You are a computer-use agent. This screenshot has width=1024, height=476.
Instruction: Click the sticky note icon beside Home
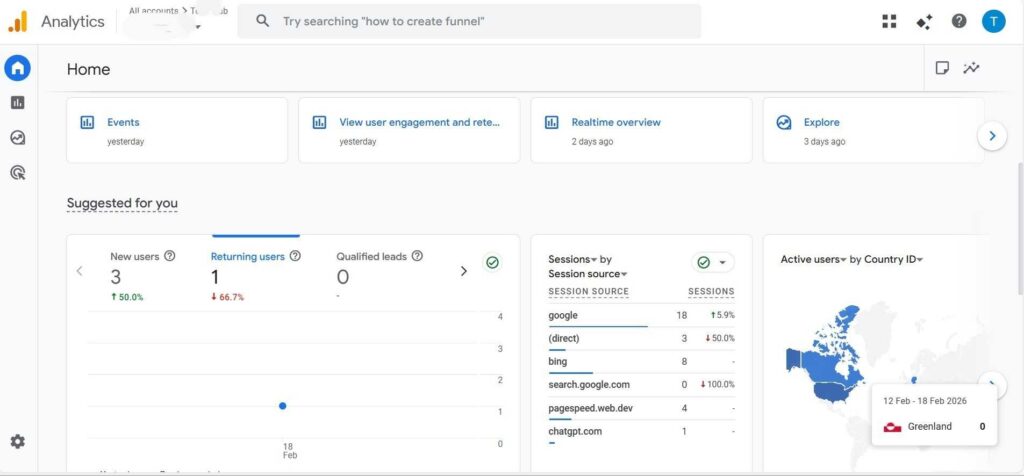click(942, 68)
